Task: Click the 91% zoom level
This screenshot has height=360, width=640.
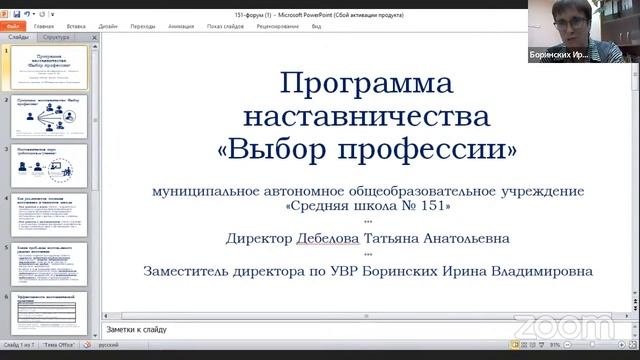Action: click(554, 345)
